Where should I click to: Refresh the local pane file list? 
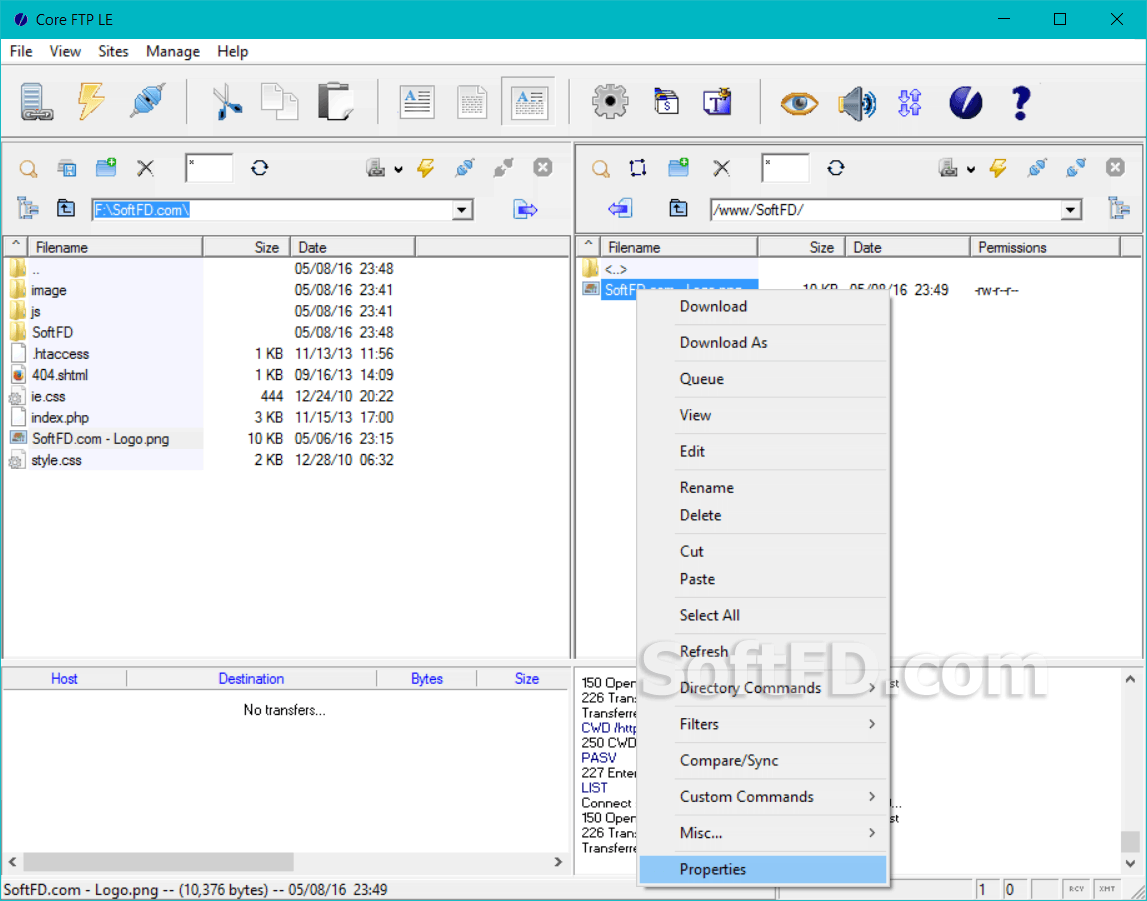point(260,168)
